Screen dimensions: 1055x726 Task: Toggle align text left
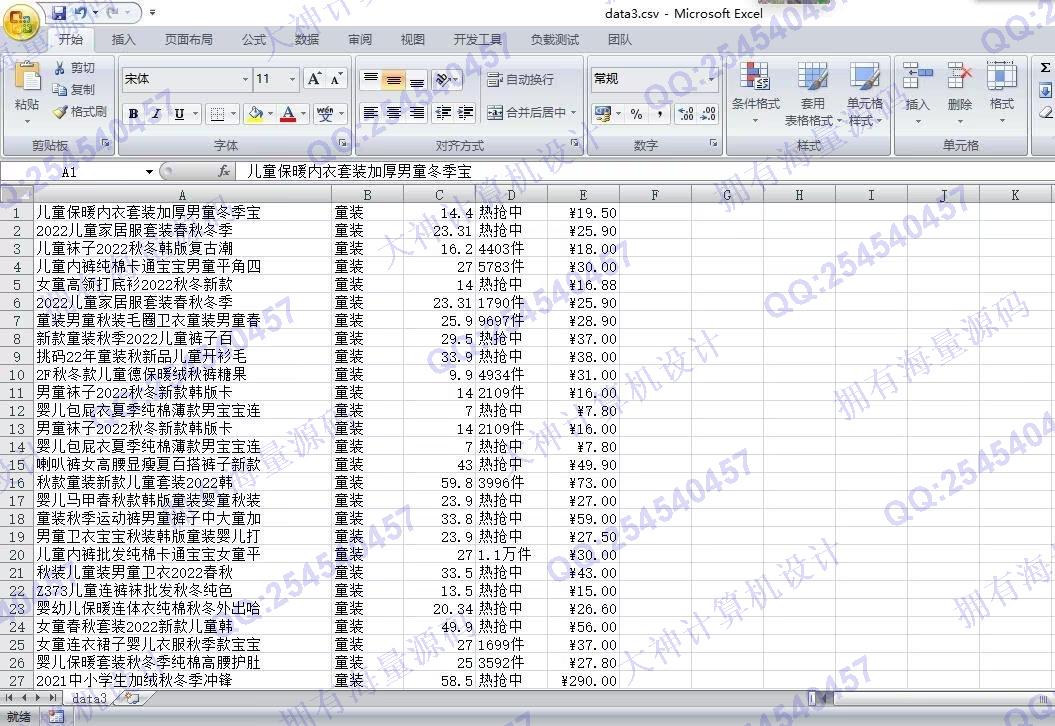coord(371,113)
